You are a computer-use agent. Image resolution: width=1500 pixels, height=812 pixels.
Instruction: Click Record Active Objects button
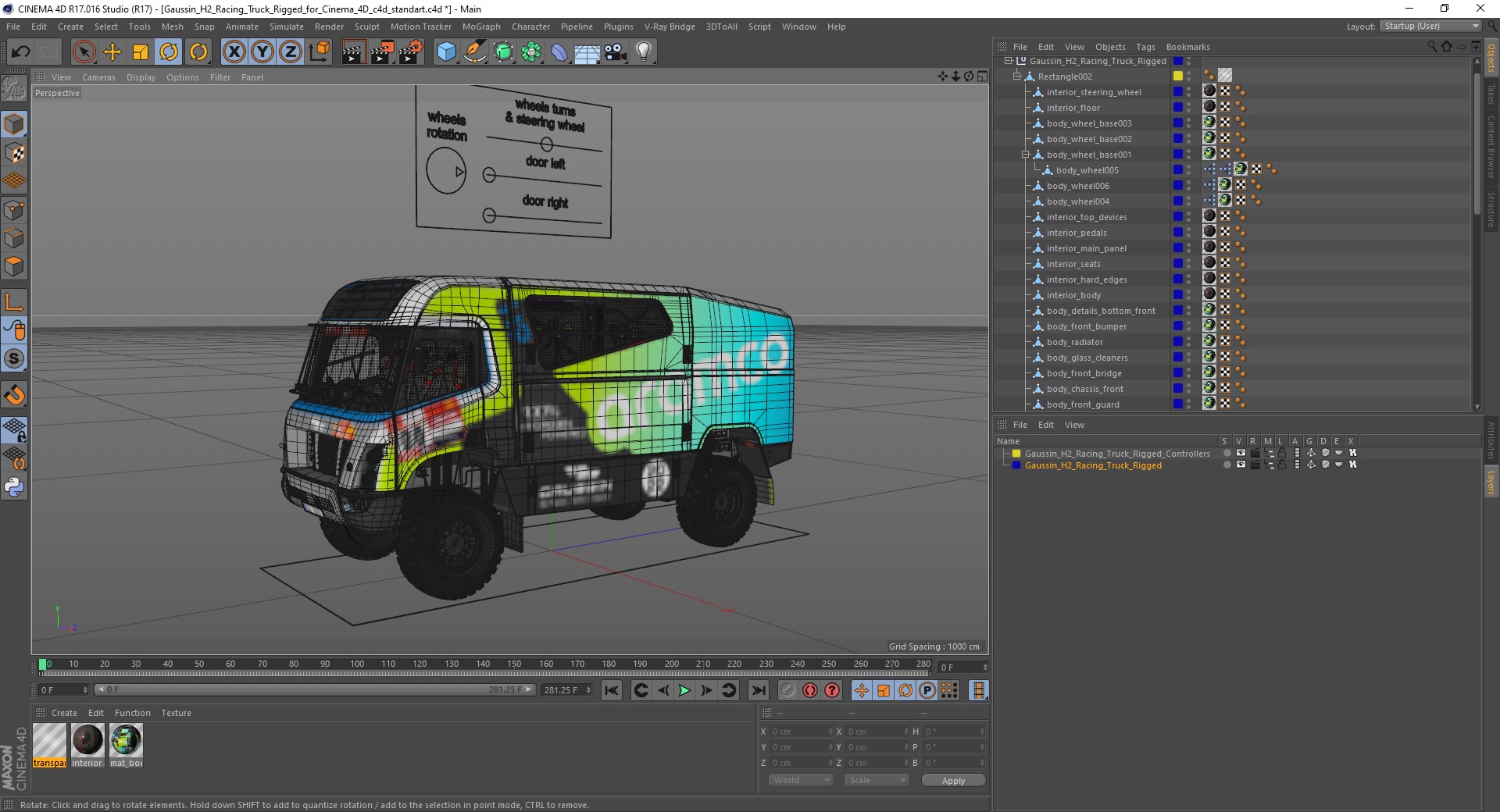coord(787,690)
